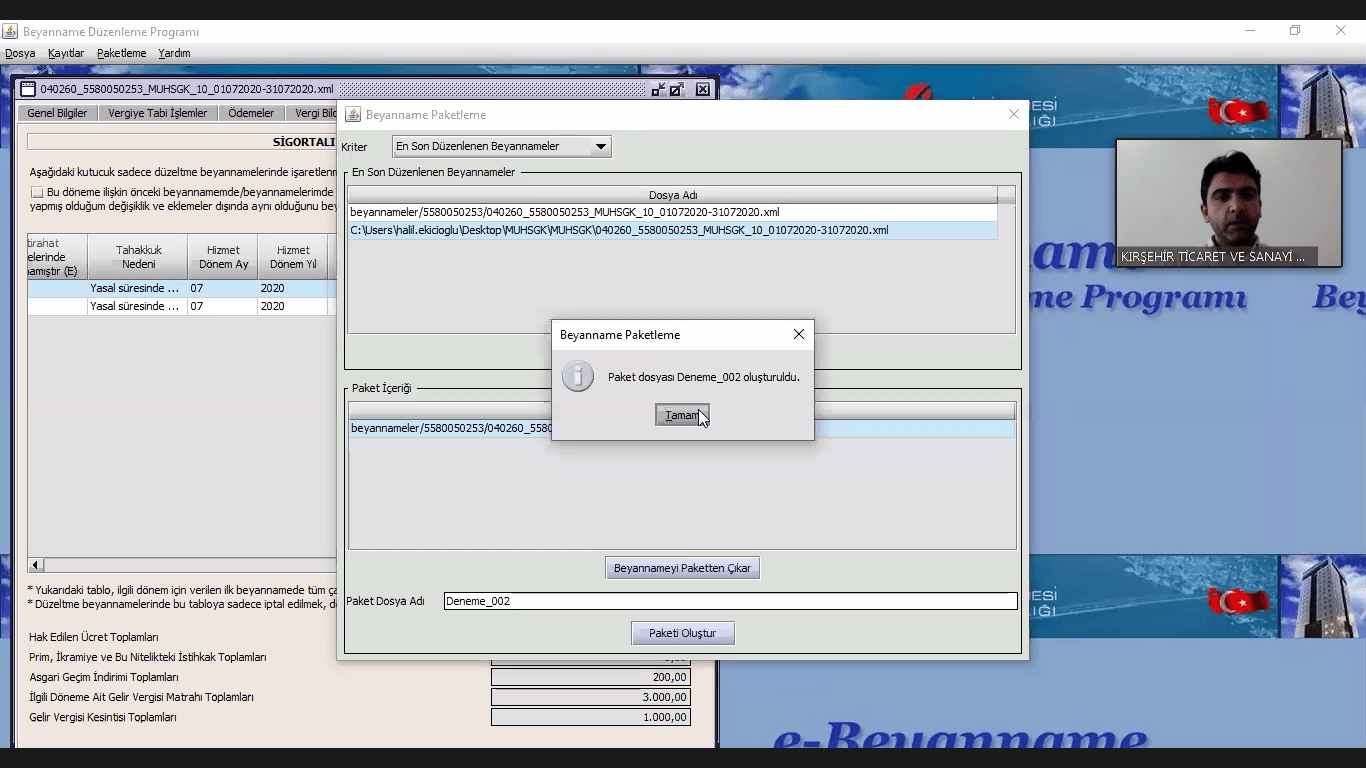This screenshot has height=768, width=1366.
Task: Click the Tamam button in the dialog
Action: [x=682, y=415]
